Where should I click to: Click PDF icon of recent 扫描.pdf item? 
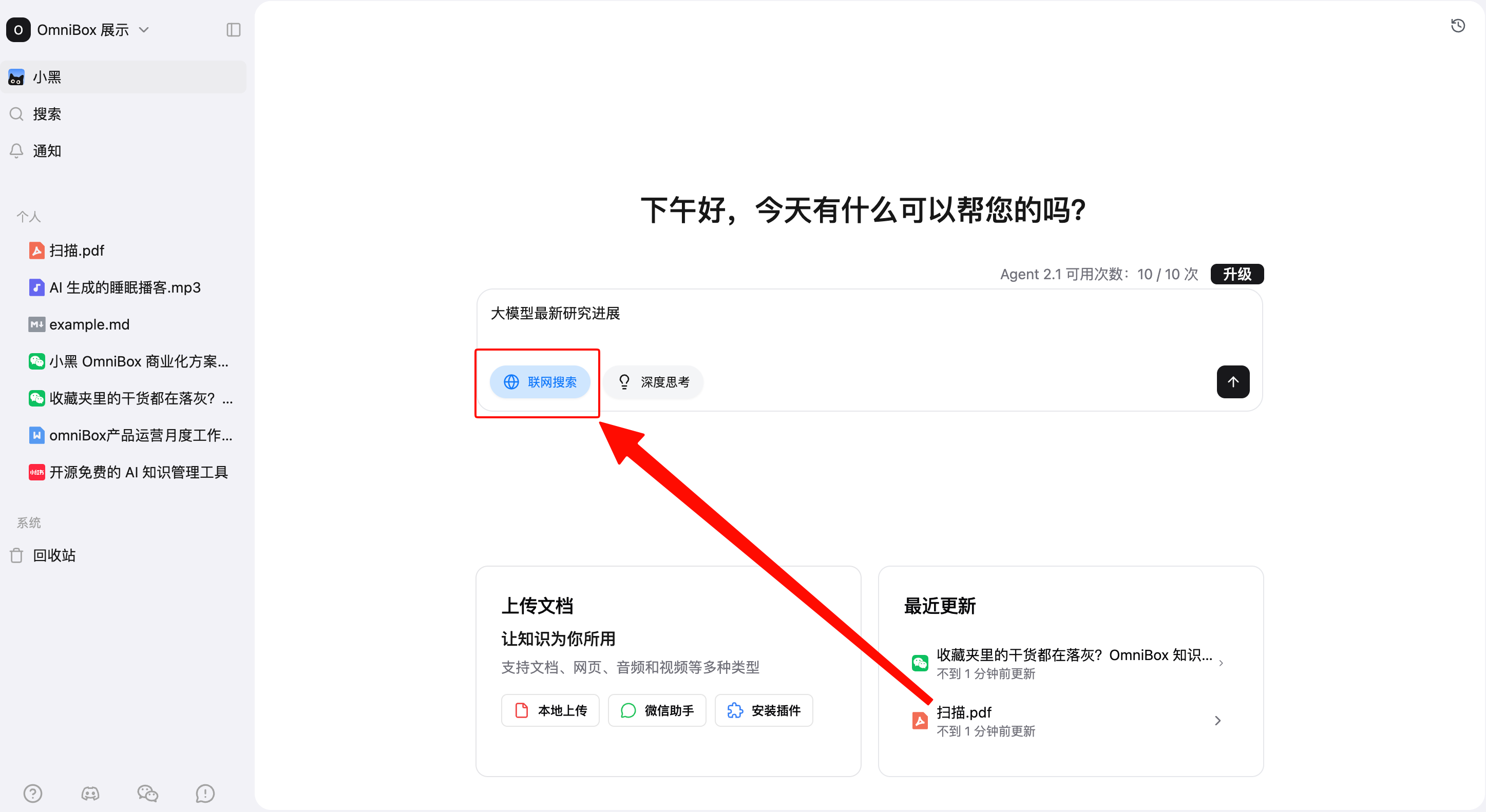point(920,720)
